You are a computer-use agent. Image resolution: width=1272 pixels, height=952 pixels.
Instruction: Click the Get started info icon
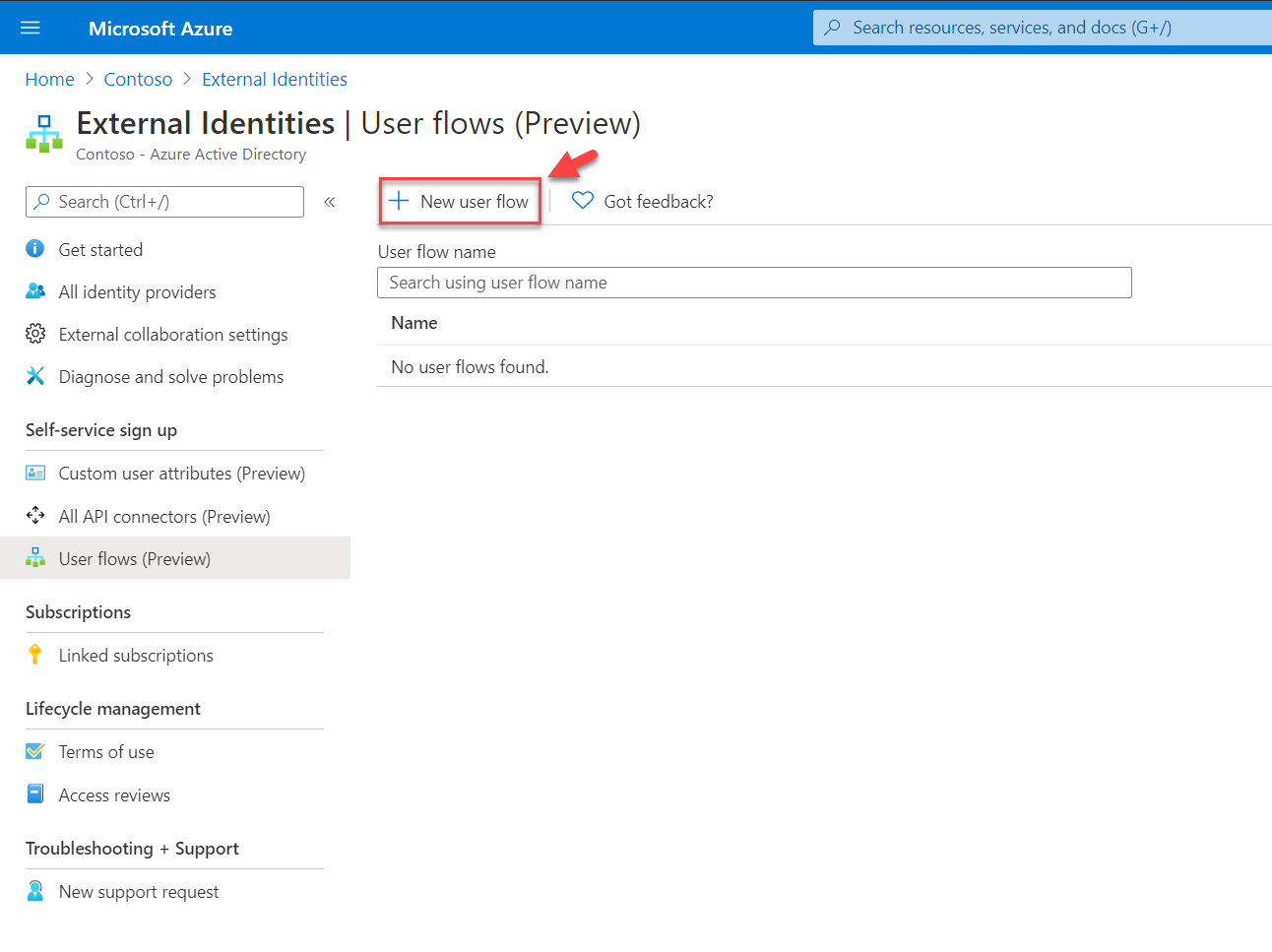click(x=35, y=248)
